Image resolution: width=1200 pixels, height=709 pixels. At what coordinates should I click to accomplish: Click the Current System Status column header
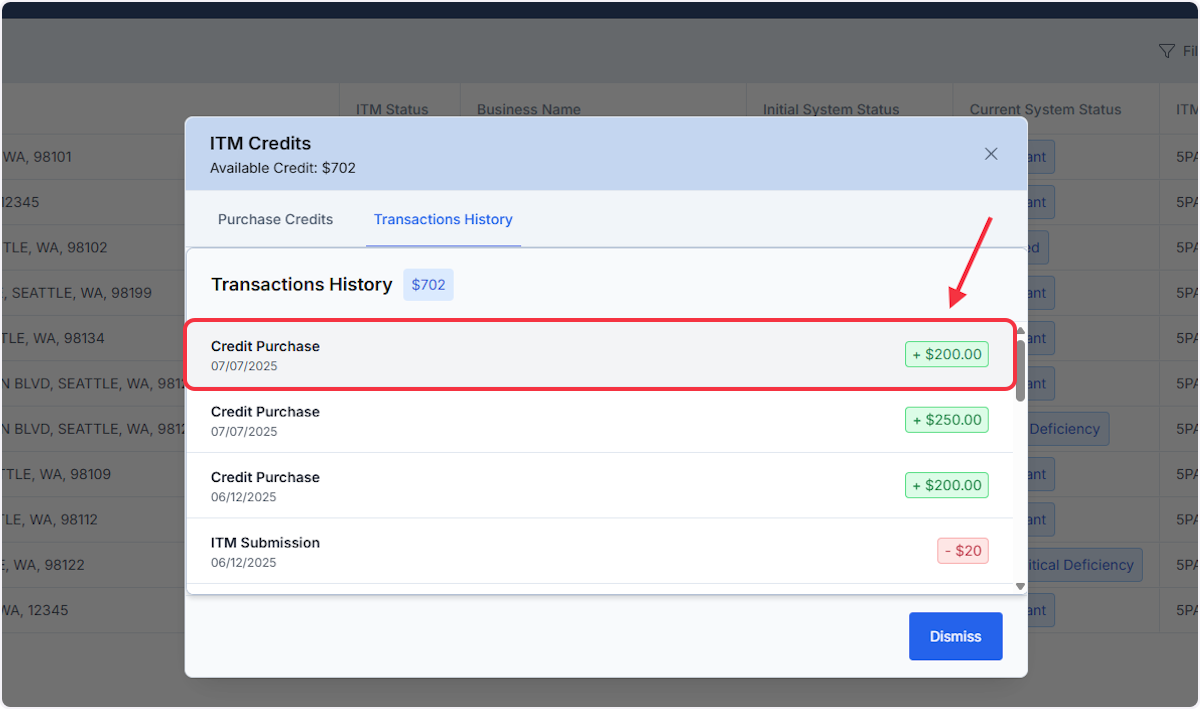click(1045, 110)
